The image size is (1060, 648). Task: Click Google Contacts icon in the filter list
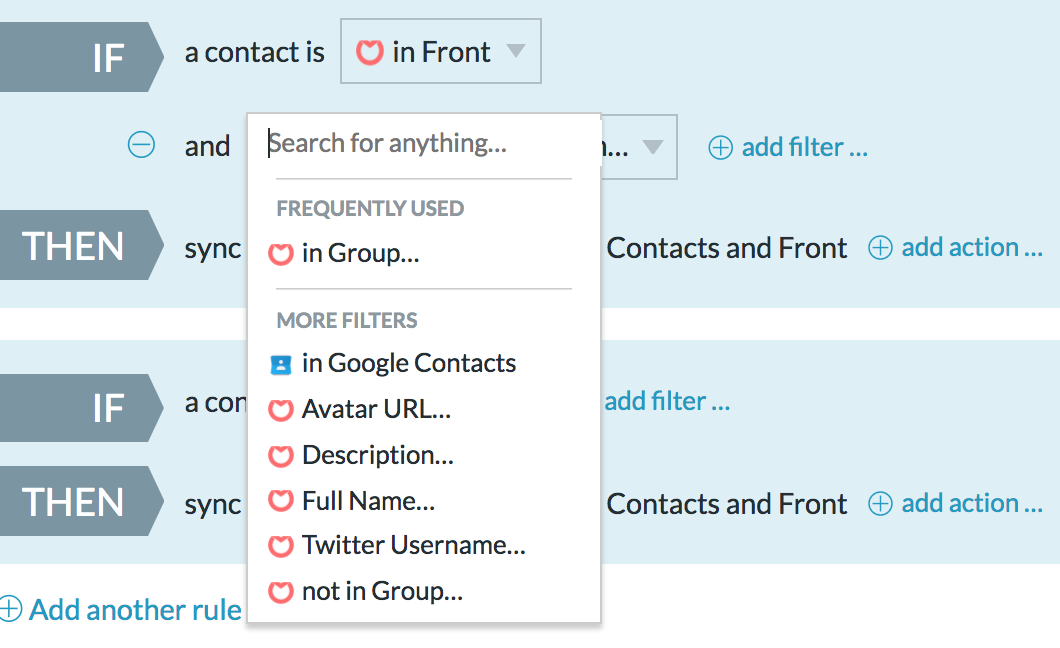(281, 365)
